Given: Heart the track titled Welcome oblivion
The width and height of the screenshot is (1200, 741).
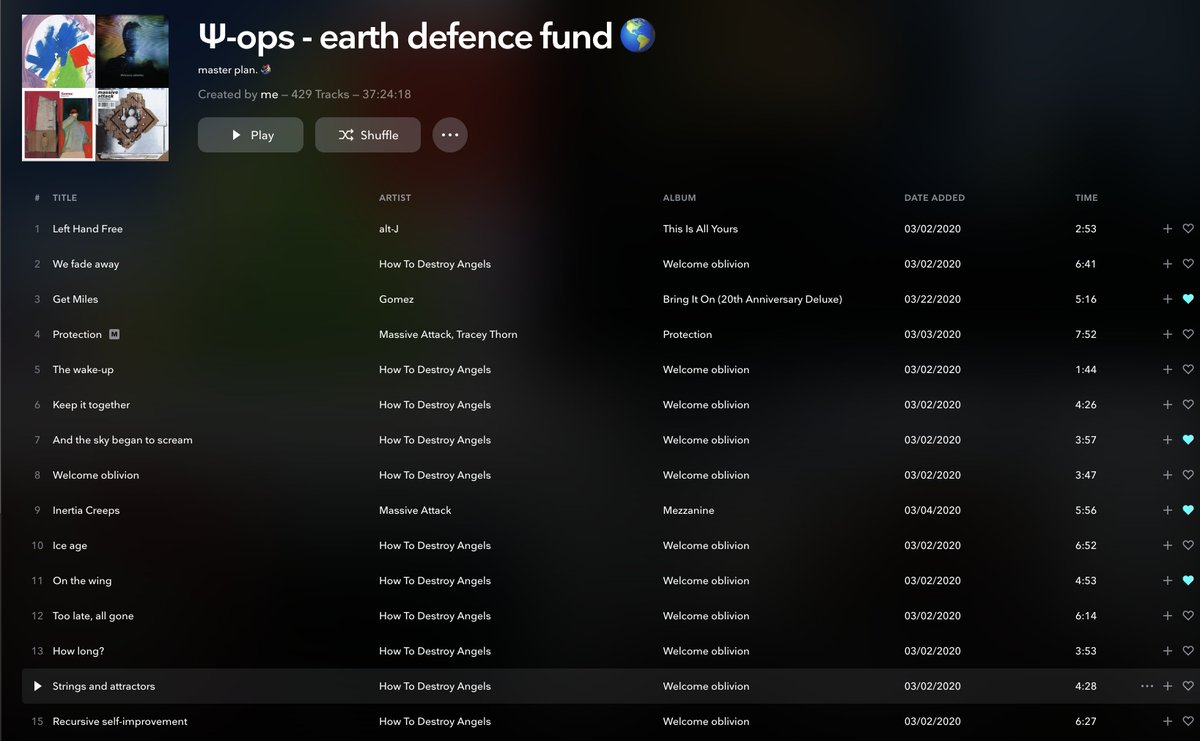Looking at the screenshot, I should (1188, 475).
